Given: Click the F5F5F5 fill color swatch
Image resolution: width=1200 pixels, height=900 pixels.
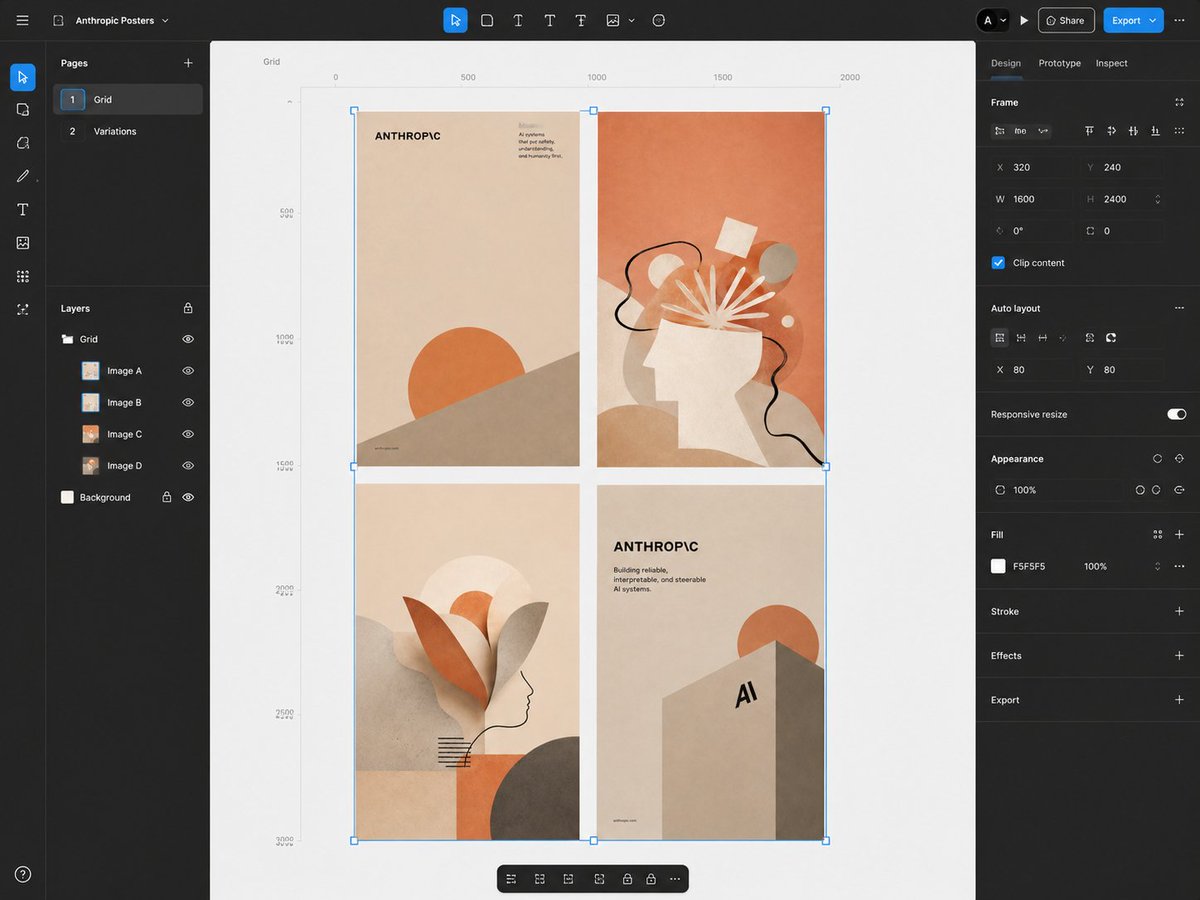Looking at the screenshot, I should click(998, 566).
